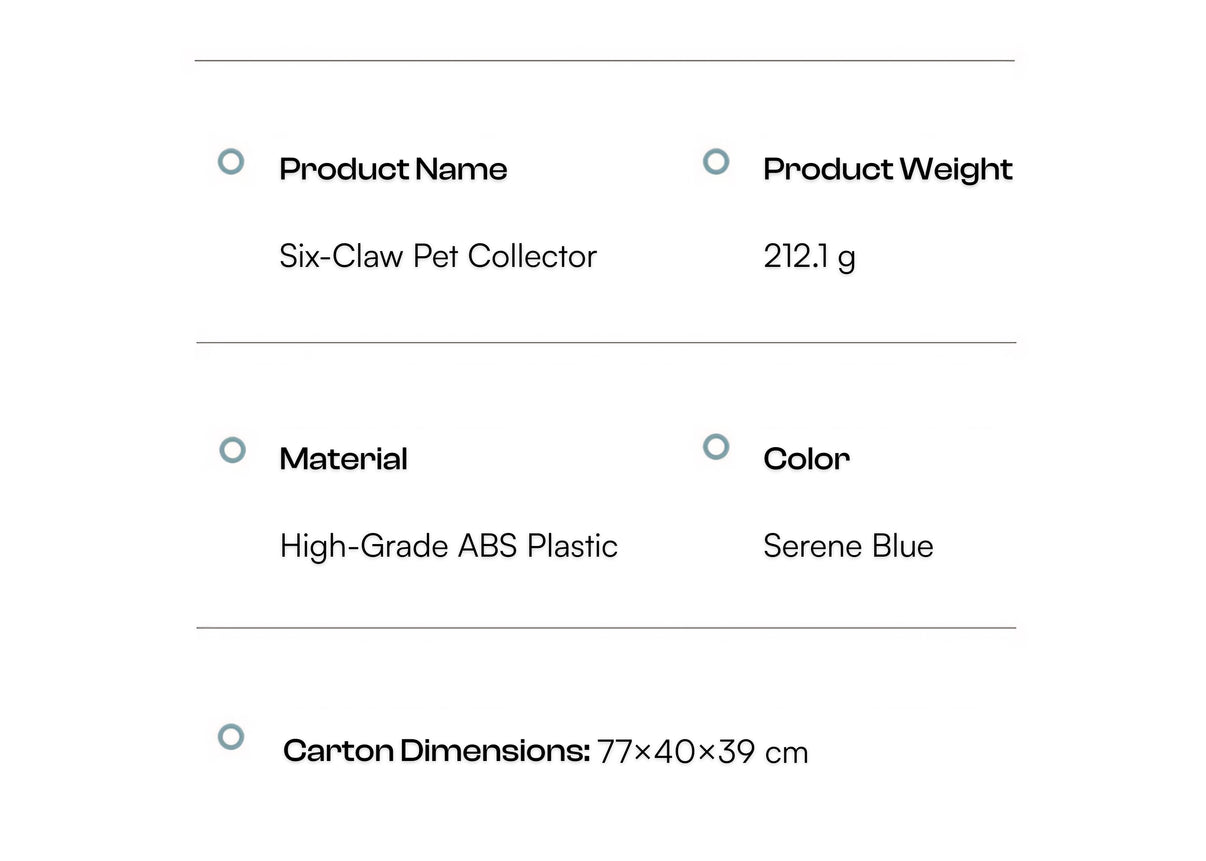
Task: Click the bullet icon beside Carton Dimensions
Action: [x=231, y=737]
